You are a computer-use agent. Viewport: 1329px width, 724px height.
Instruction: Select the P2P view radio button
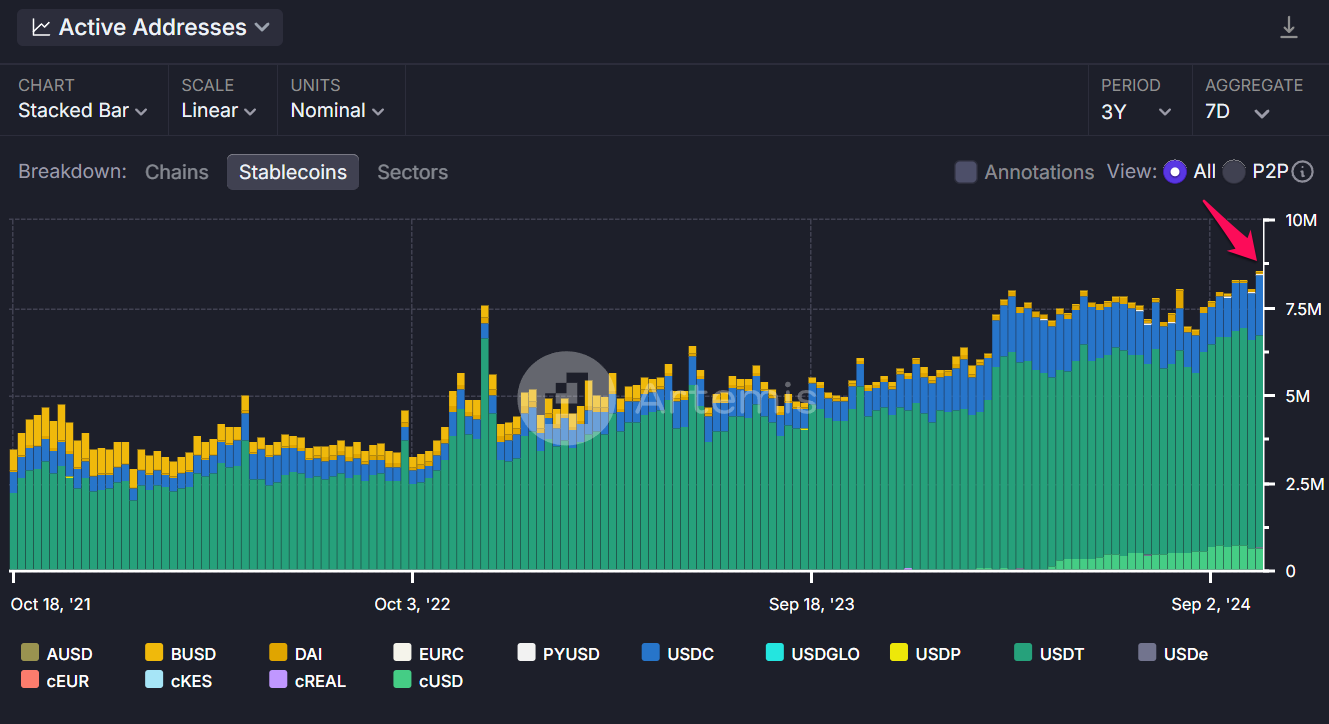[x=1234, y=172]
